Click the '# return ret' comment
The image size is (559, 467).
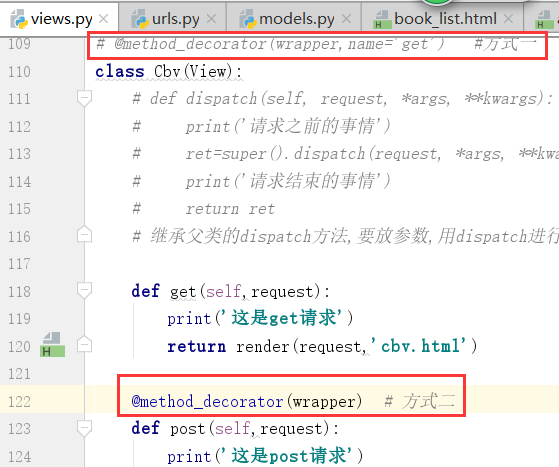tap(204, 209)
